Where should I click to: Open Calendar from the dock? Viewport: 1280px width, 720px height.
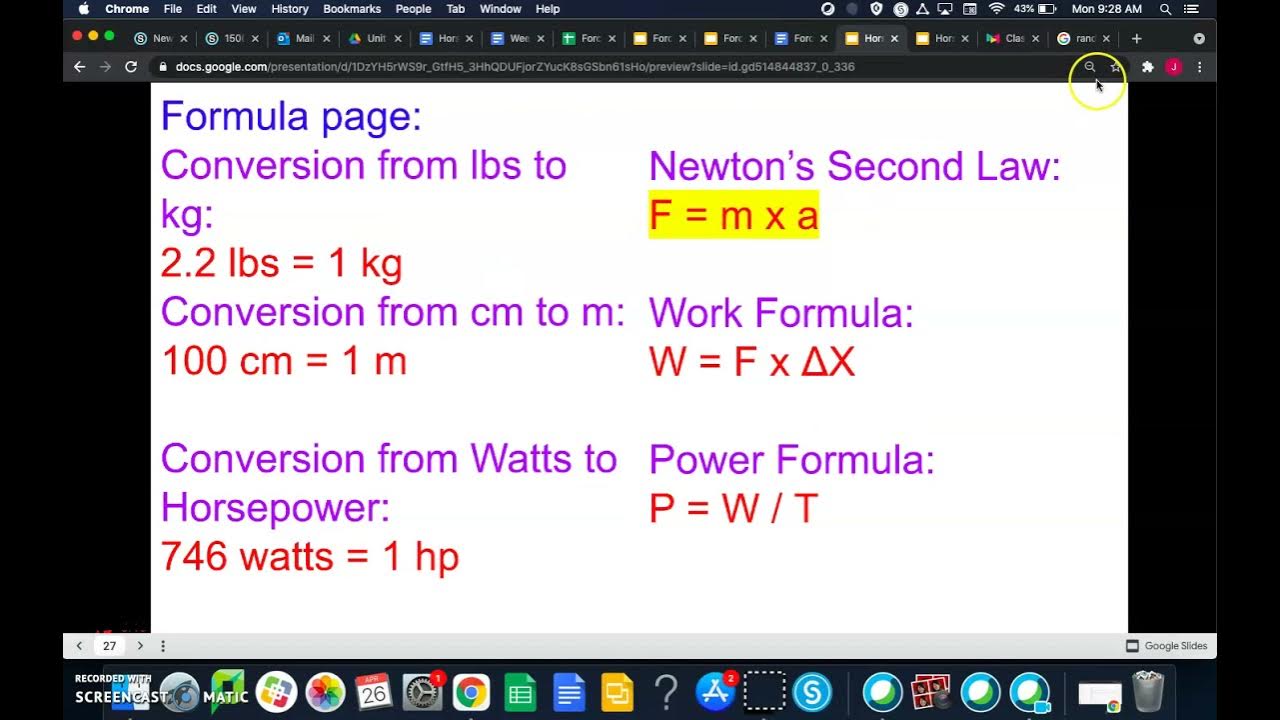coord(374,692)
